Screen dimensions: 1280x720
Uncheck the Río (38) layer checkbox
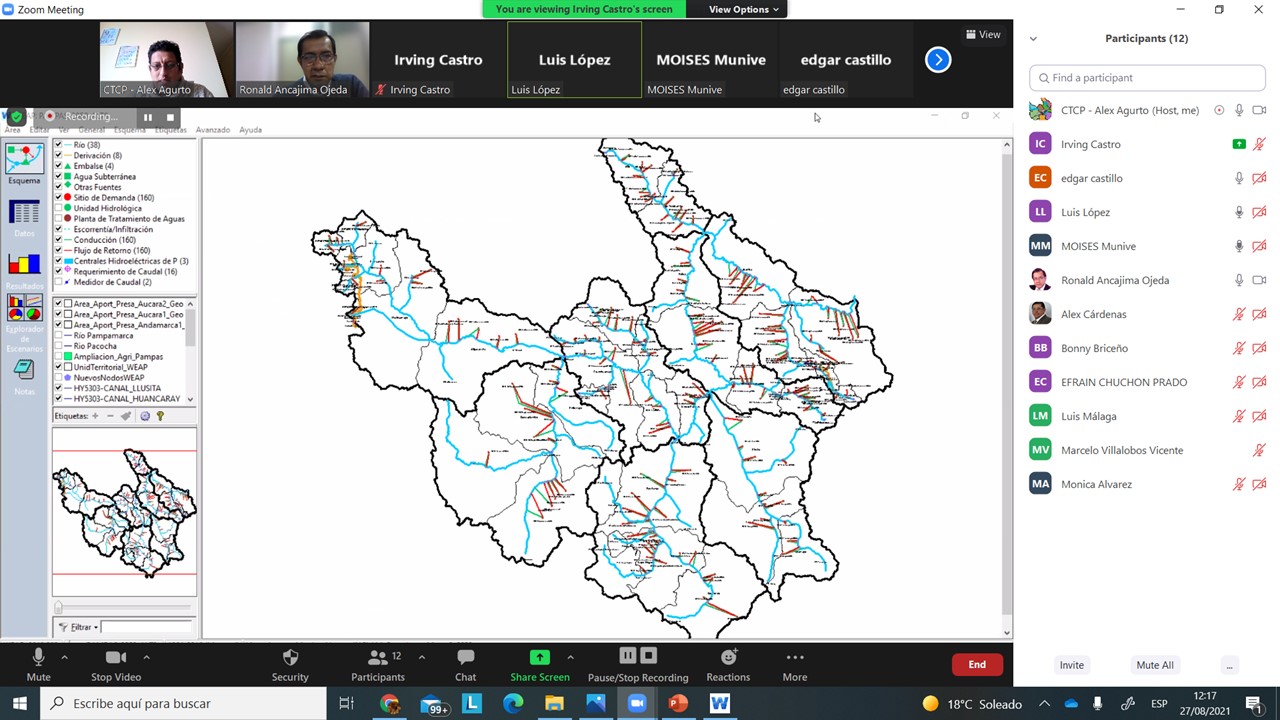[x=59, y=145]
